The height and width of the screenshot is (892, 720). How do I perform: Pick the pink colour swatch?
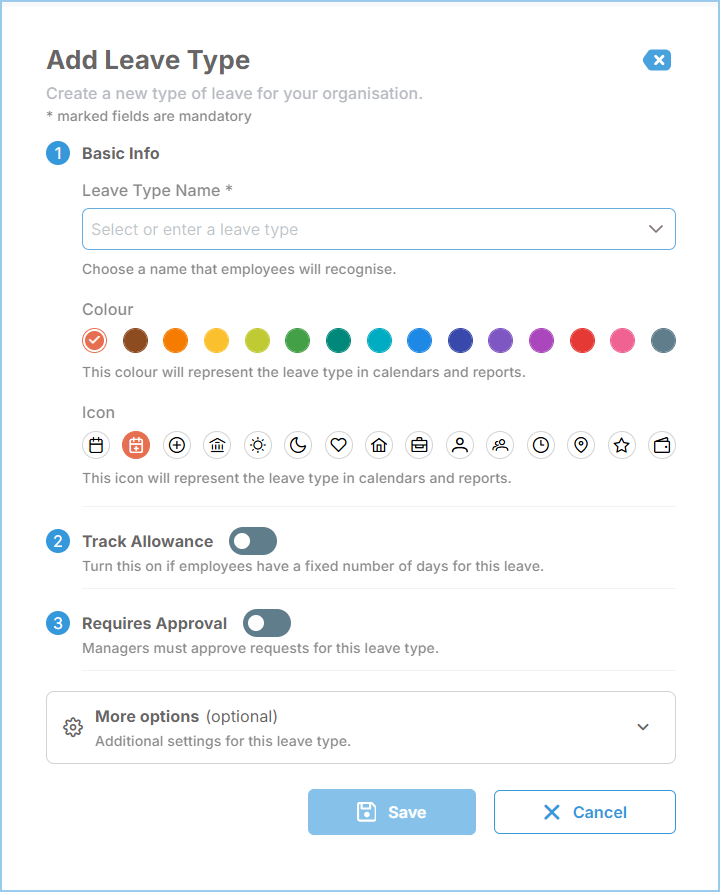pyautogui.click(x=622, y=341)
